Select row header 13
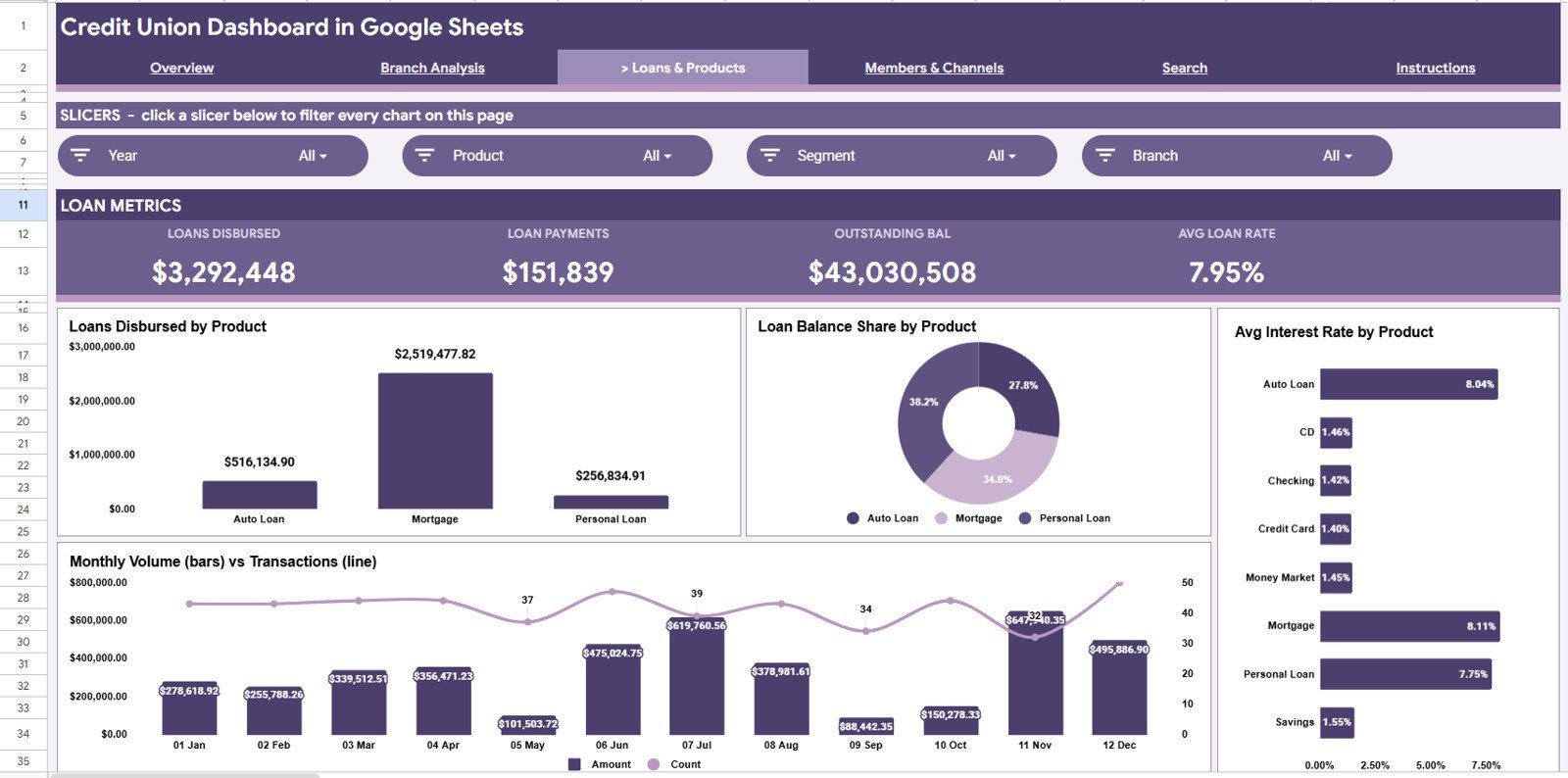The image size is (1568, 778). [x=24, y=270]
